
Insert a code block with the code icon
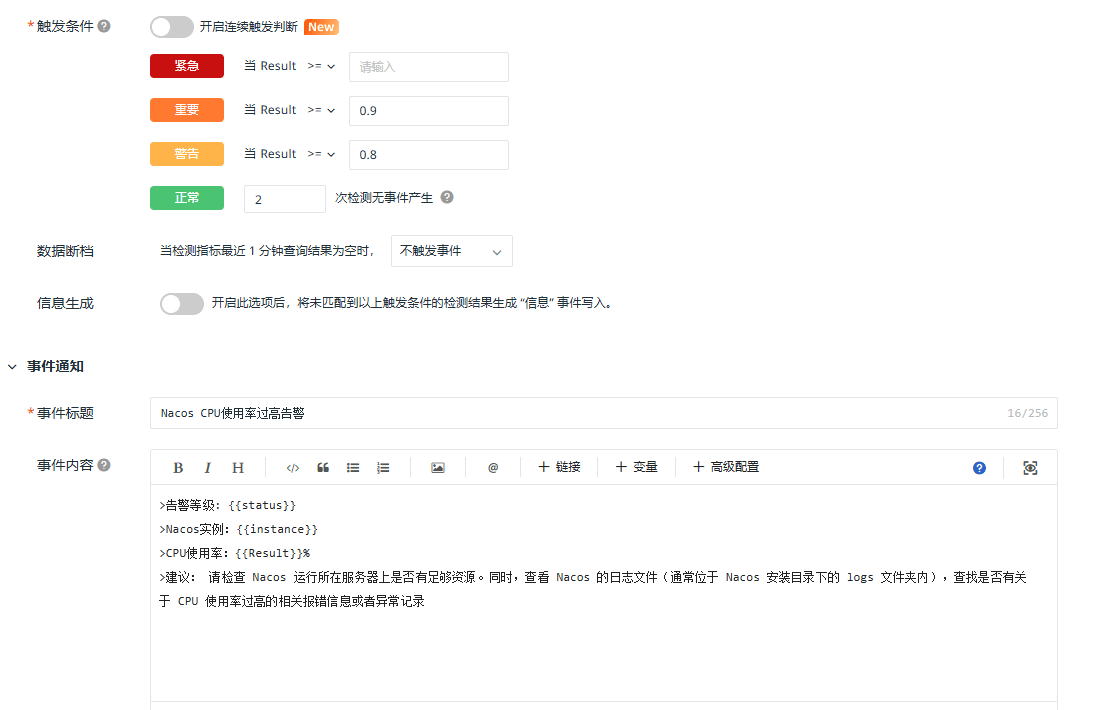(x=293, y=467)
